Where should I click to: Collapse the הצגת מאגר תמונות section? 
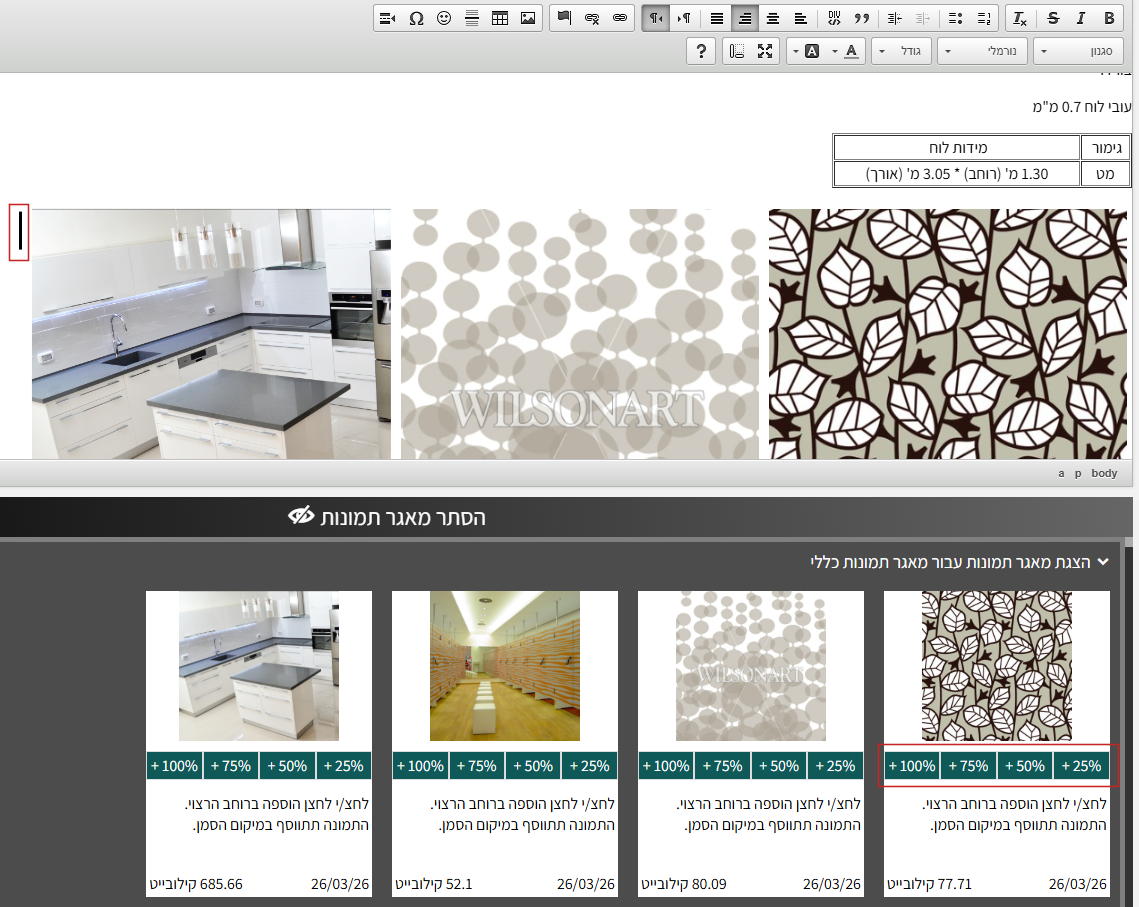[1103, 562]
